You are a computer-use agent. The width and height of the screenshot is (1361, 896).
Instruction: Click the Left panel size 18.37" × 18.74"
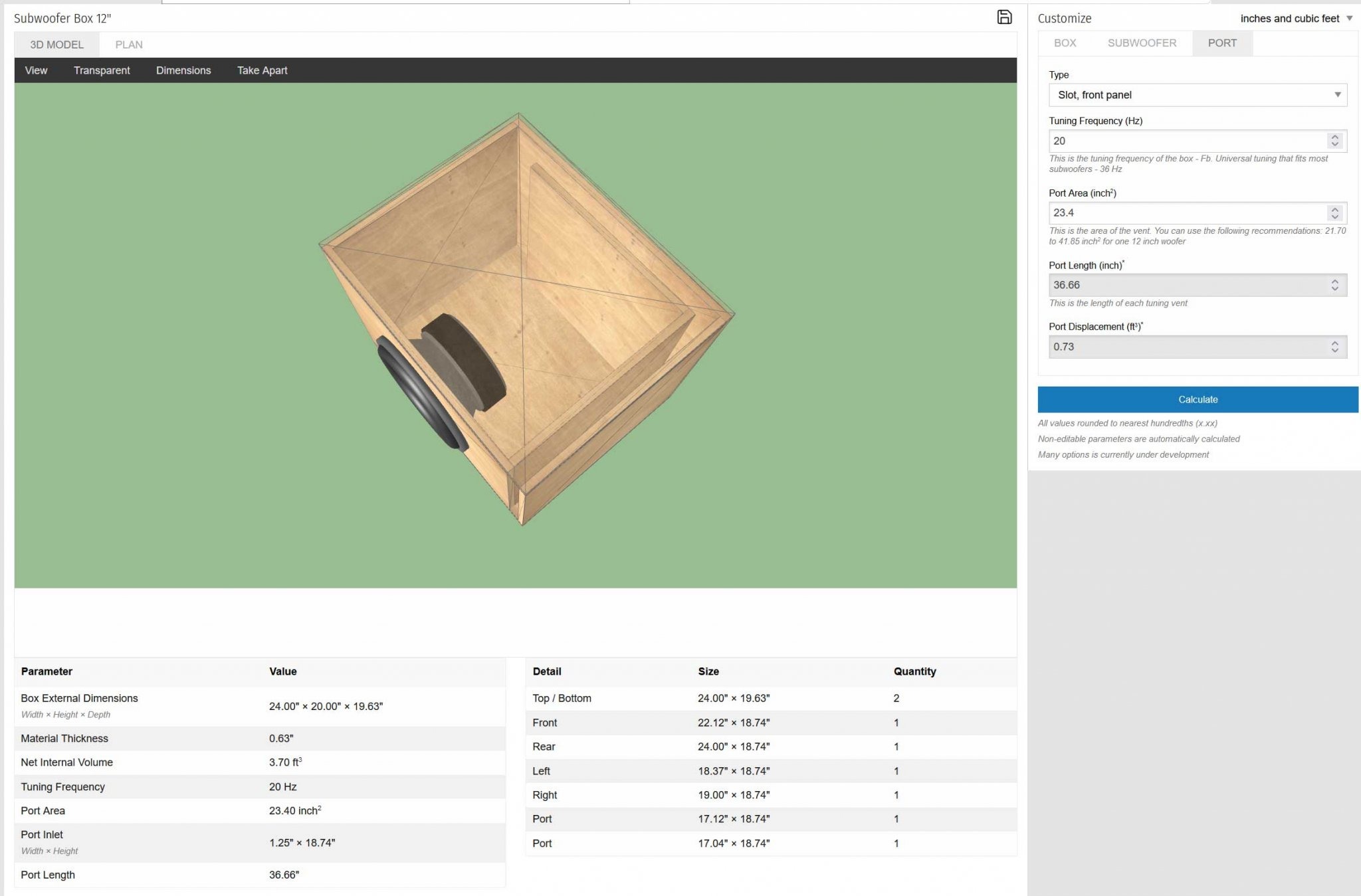pos(734,771)
